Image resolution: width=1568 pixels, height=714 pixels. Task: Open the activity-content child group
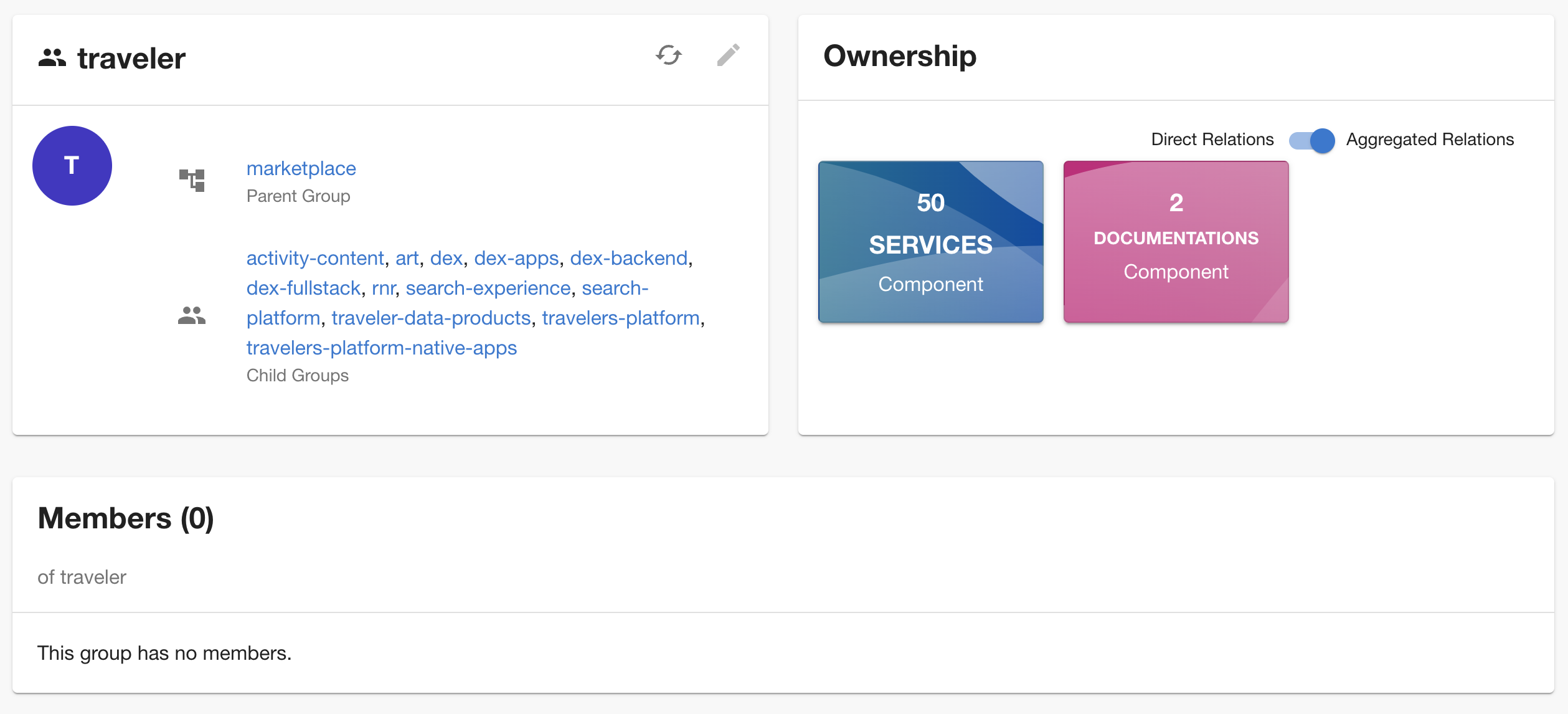tap(315, 257)
